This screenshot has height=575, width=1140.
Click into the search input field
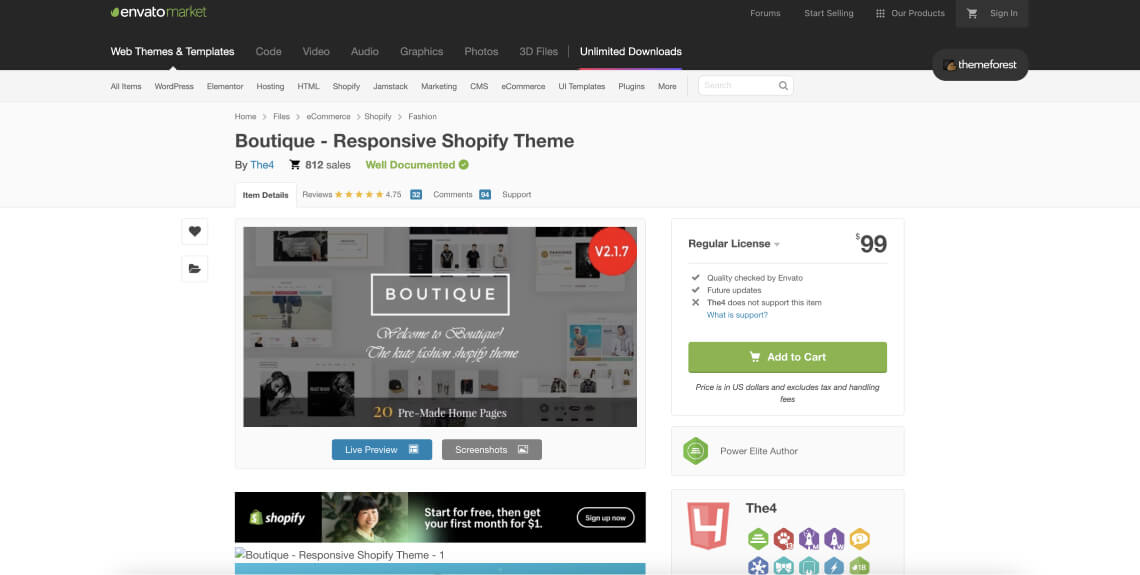737,86
